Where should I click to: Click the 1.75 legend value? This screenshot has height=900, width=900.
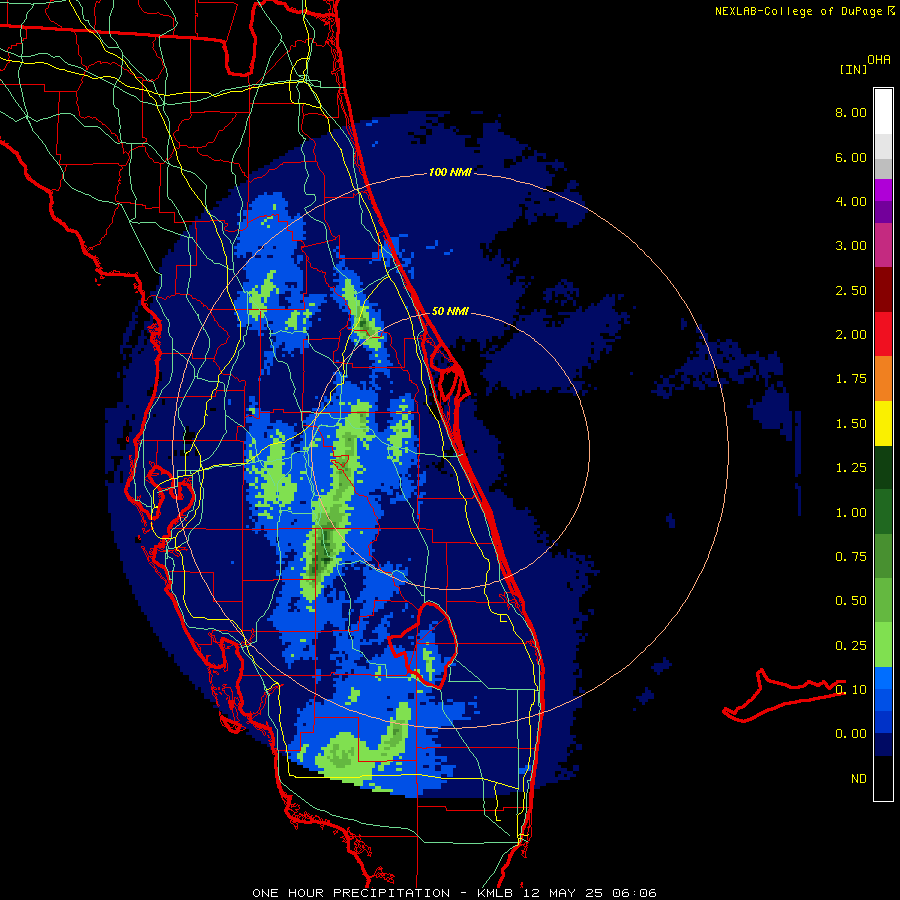(851, 379)
